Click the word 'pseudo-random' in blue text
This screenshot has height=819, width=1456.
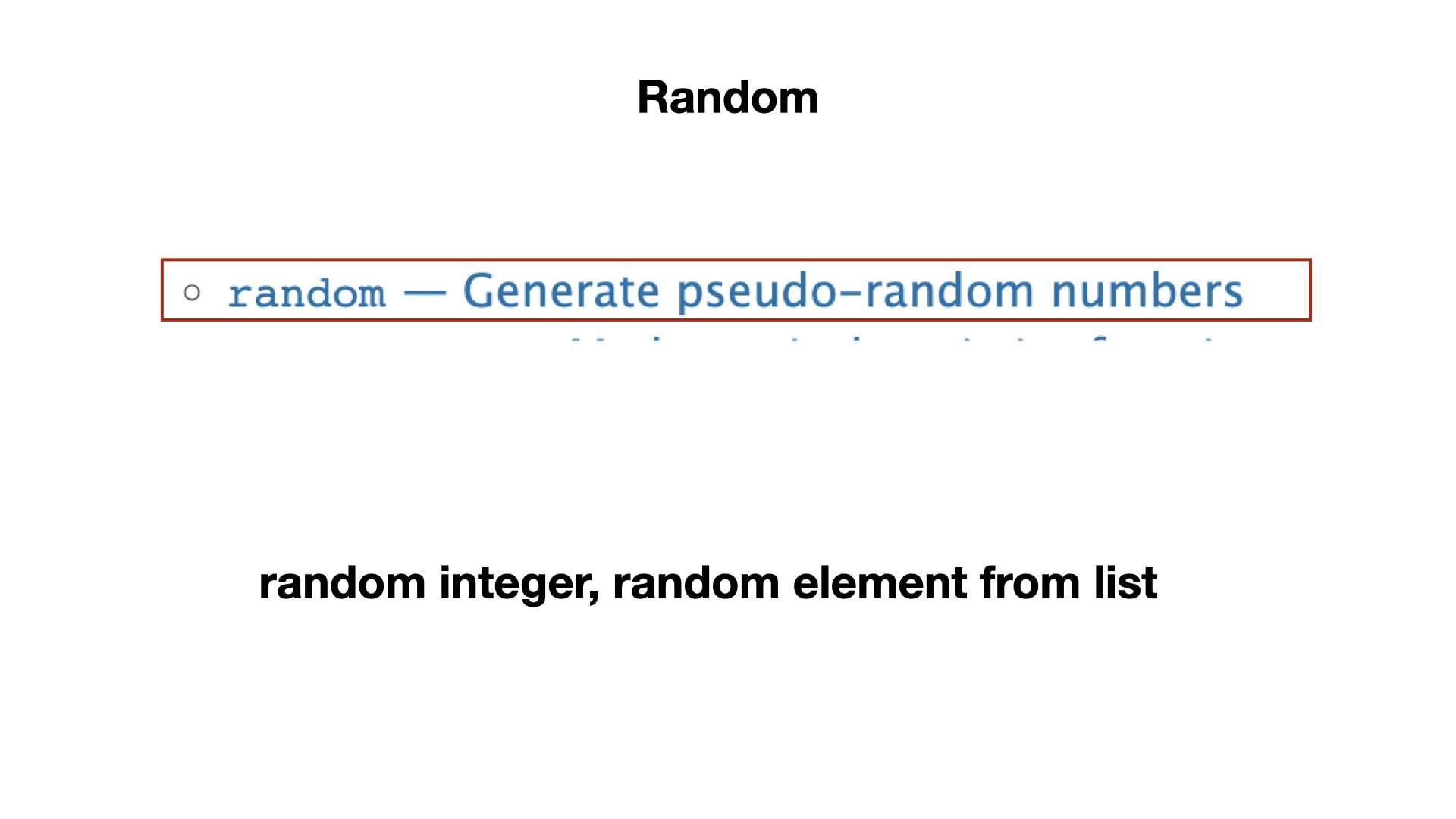[x=855, y=293]
